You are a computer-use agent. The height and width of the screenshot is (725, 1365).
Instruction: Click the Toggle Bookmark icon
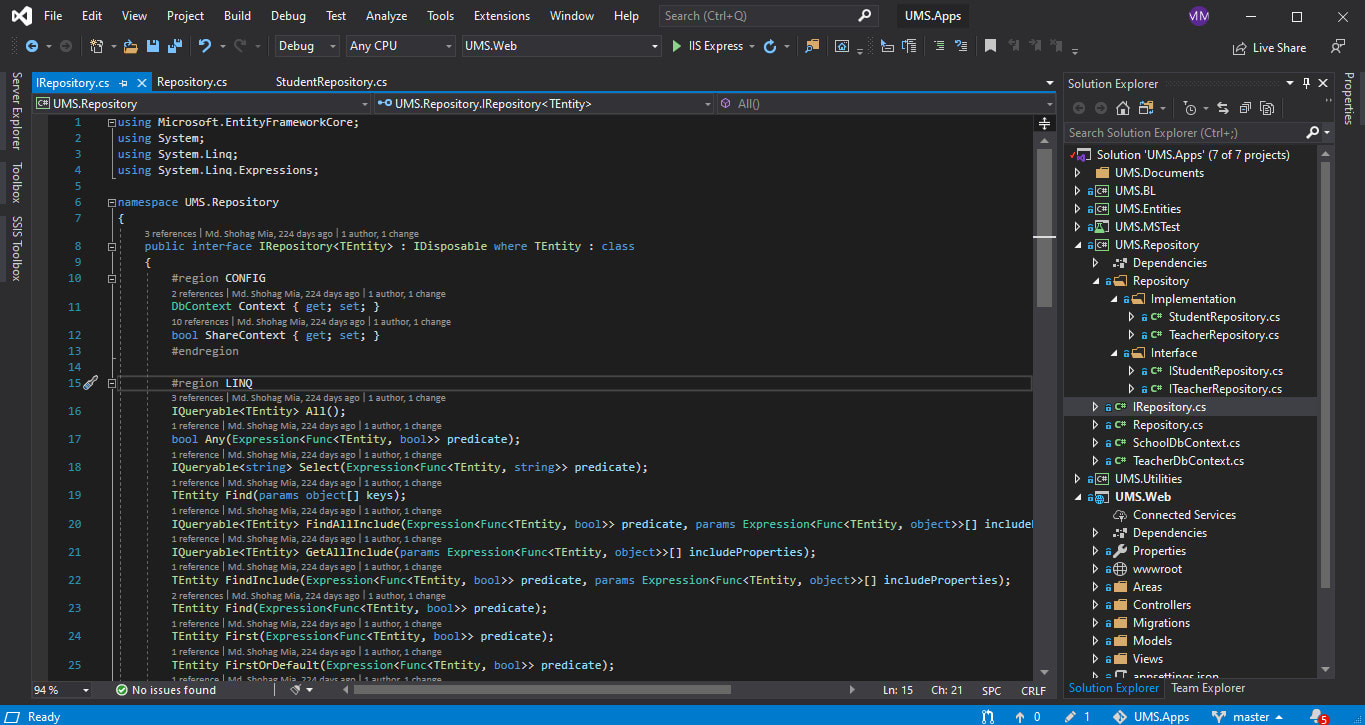[991, 45]
